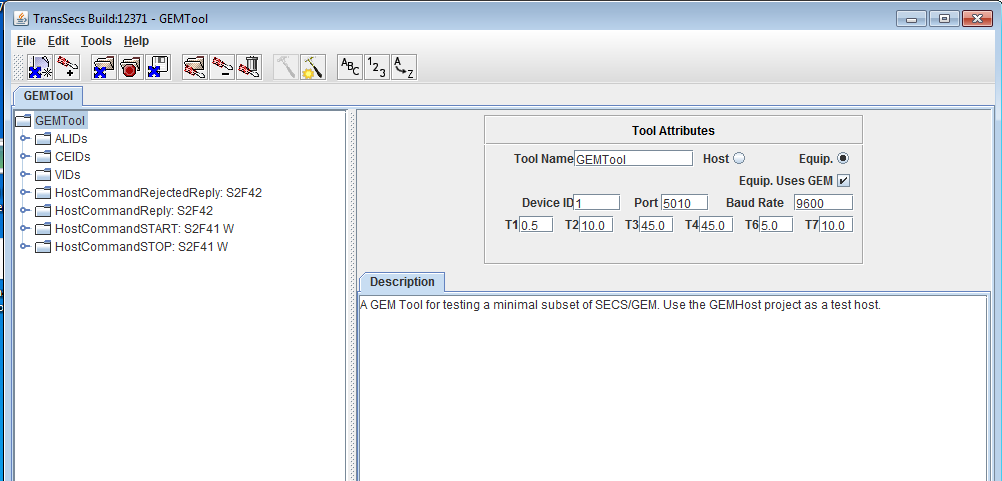The width and height of the screenshot is (1002, 481).
Task: Switch to the Description tab
Action: [x=402, y=282]
